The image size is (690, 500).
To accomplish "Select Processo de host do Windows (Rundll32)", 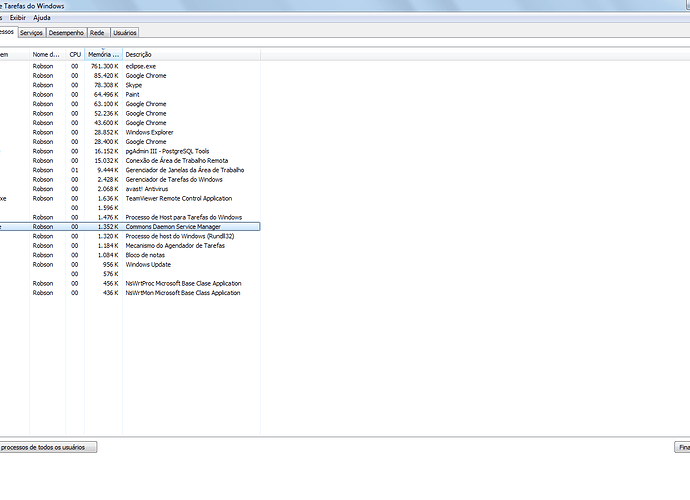I will pos(130,236).
